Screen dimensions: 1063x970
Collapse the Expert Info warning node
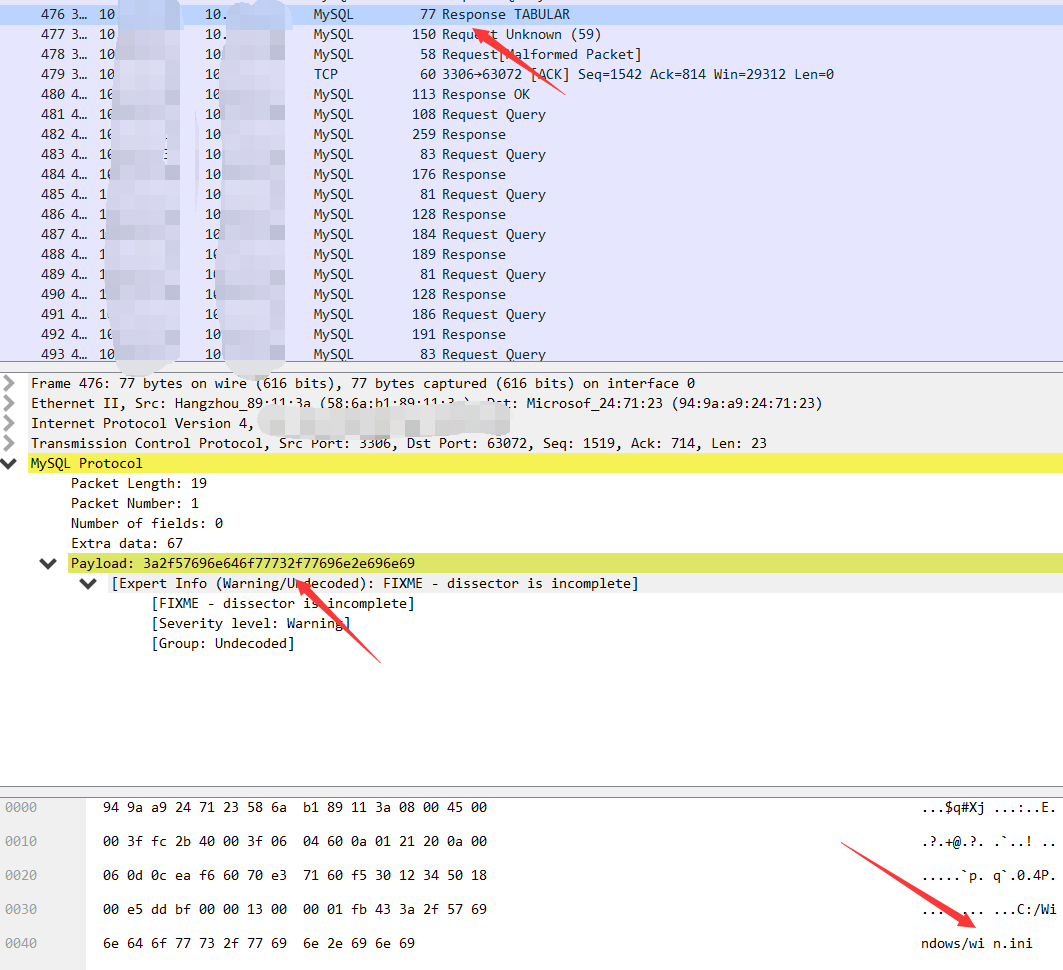tap(88, 584)
